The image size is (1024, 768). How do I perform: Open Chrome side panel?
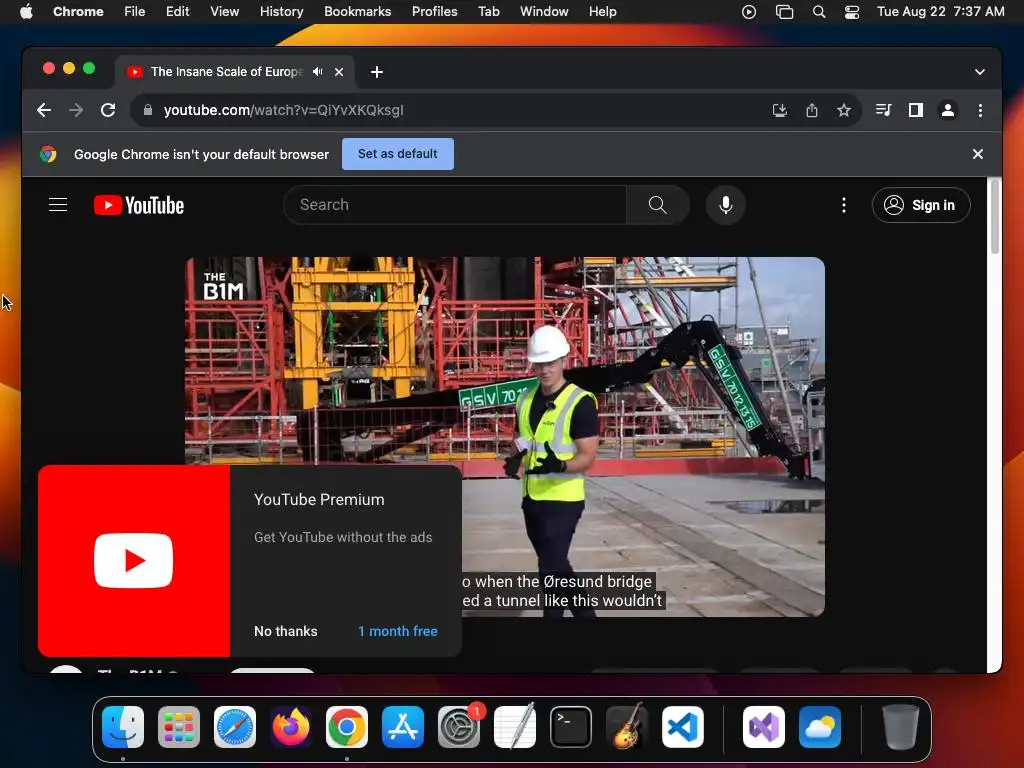(x=916, y=110)
